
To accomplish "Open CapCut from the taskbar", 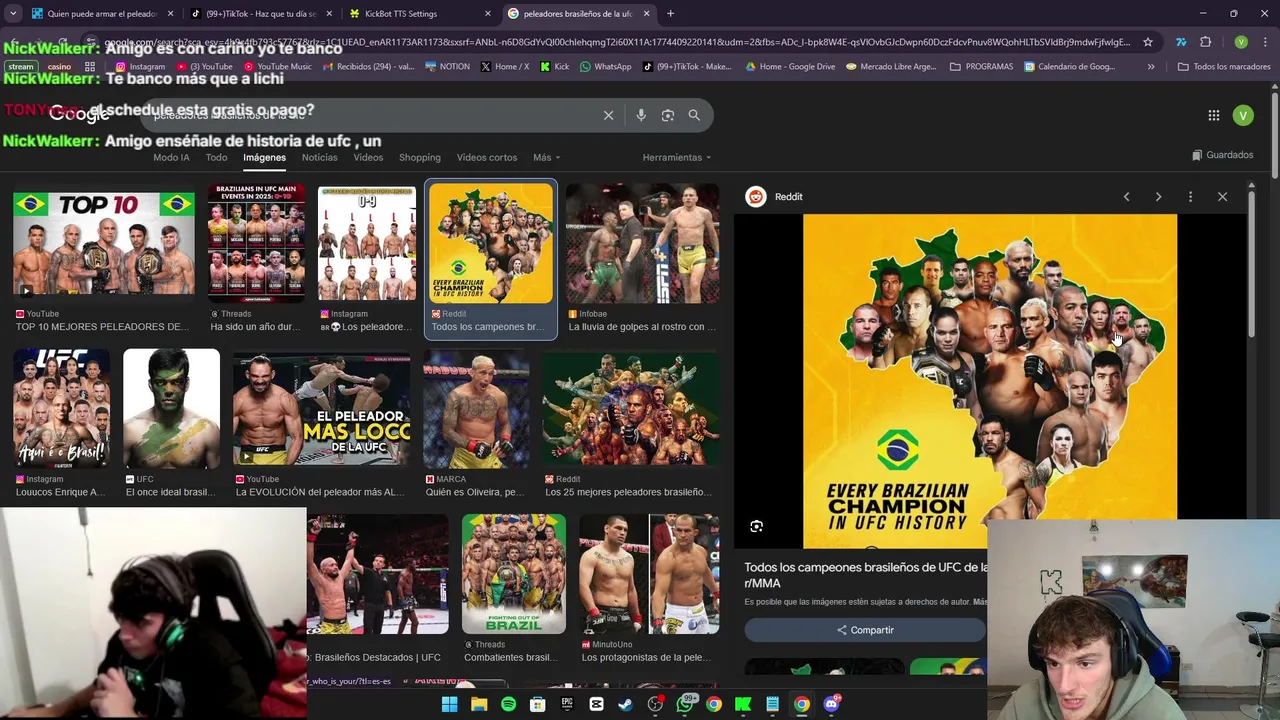I will pyautogui.click(x=597, y=704).
